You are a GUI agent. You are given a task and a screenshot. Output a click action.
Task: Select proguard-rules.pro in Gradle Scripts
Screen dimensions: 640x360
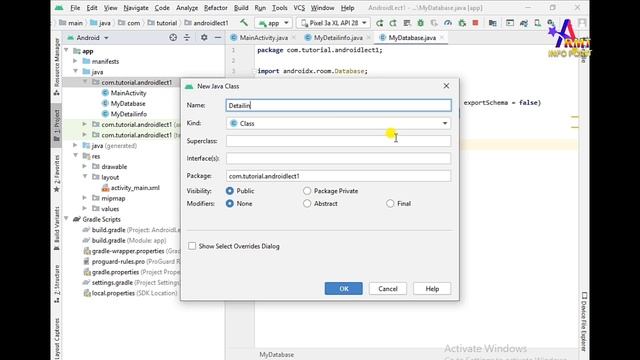(118, 261)
